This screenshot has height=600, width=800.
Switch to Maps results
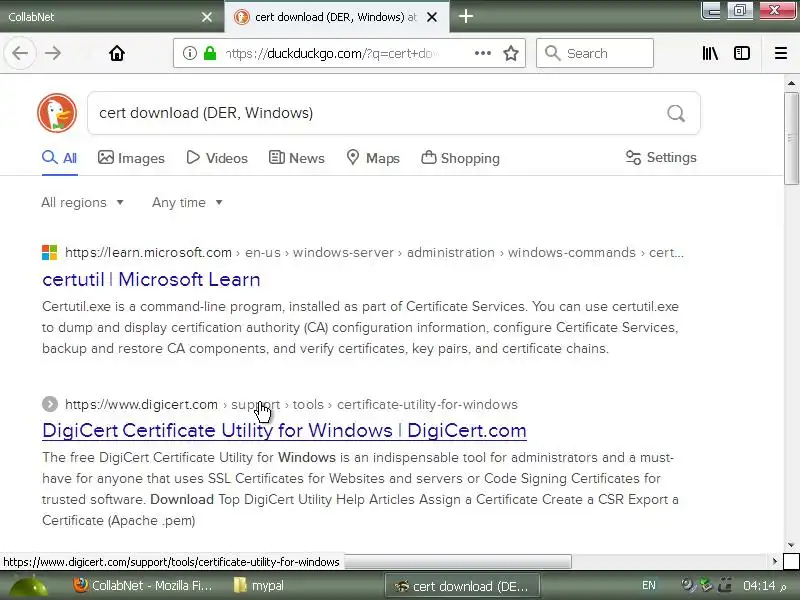pos(373,158)
